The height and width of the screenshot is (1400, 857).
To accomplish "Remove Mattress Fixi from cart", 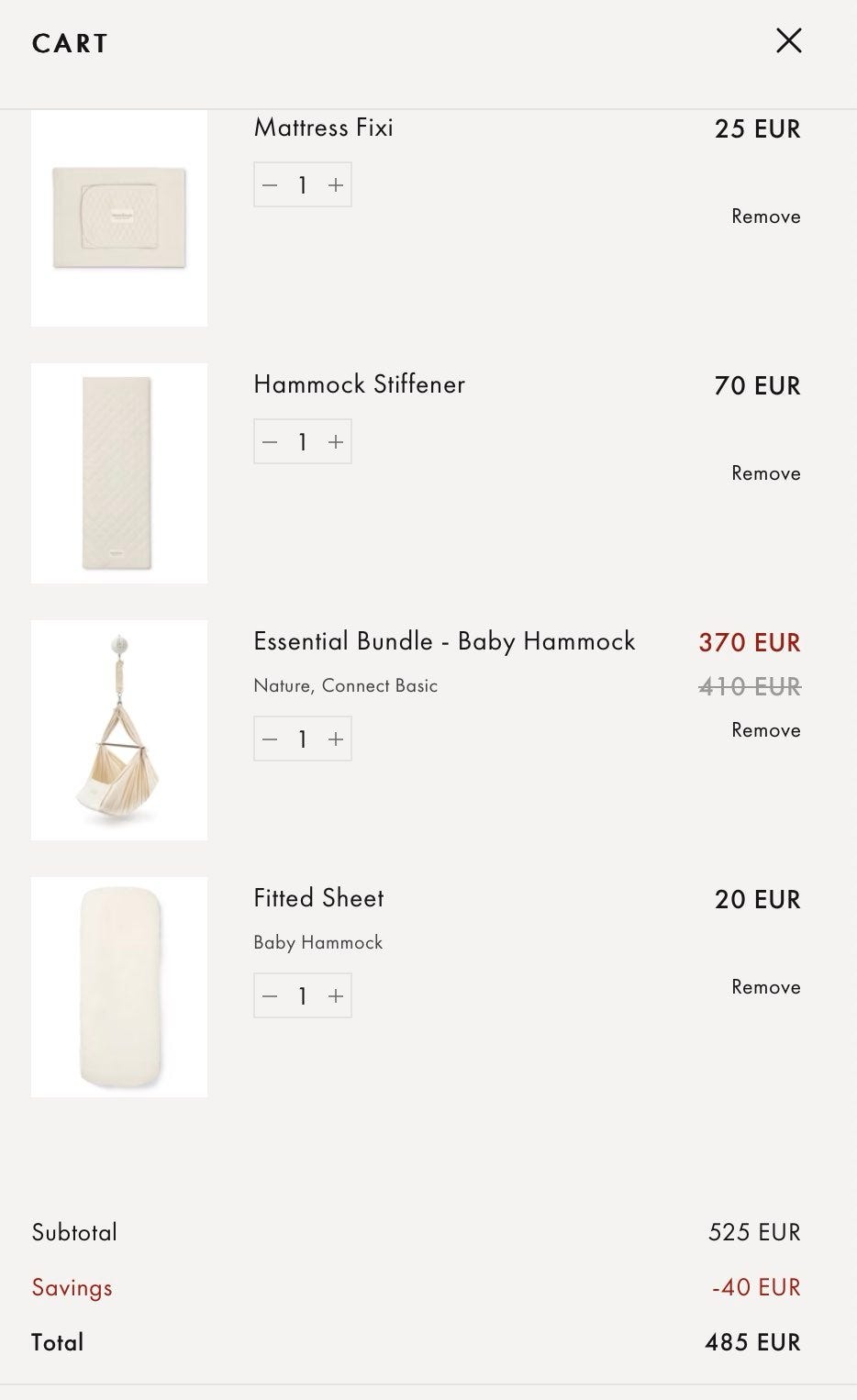I will [765, 217].
